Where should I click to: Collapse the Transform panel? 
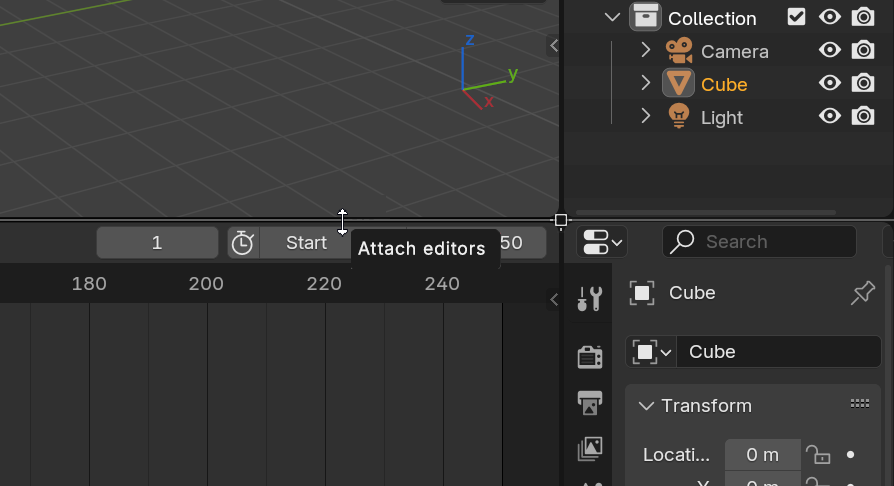coord(646,406)
